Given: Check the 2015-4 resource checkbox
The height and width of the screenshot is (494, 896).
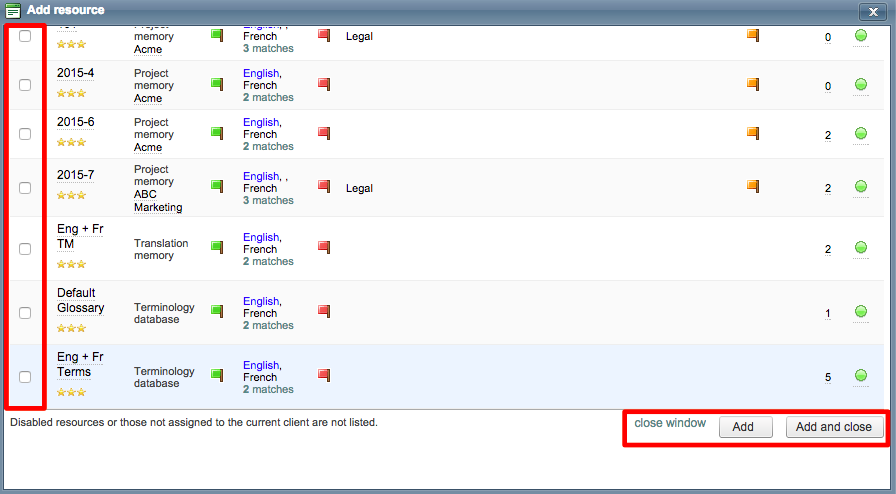Looking at the screenshot, I should pyautogui.click(x=25, y=85).
